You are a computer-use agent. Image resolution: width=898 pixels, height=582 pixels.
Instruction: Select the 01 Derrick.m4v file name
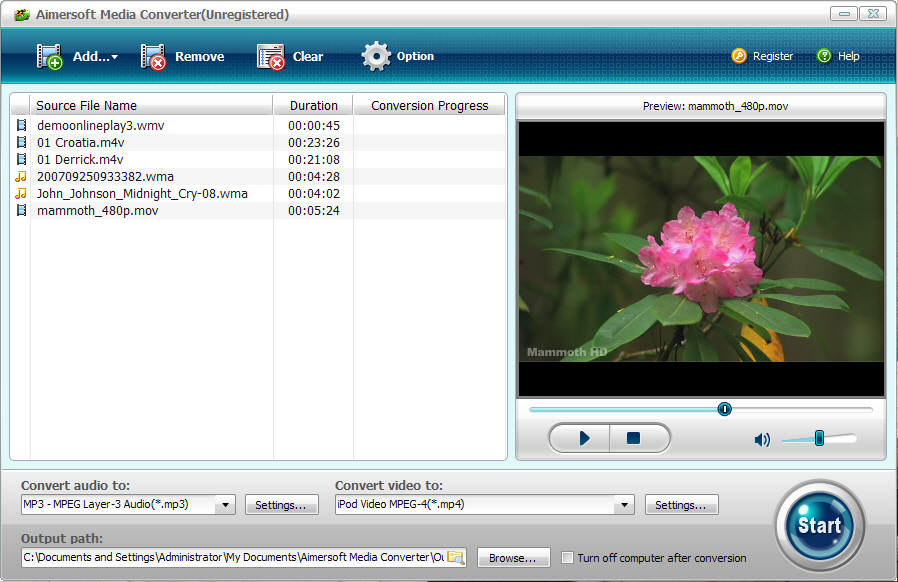[80, 160]
